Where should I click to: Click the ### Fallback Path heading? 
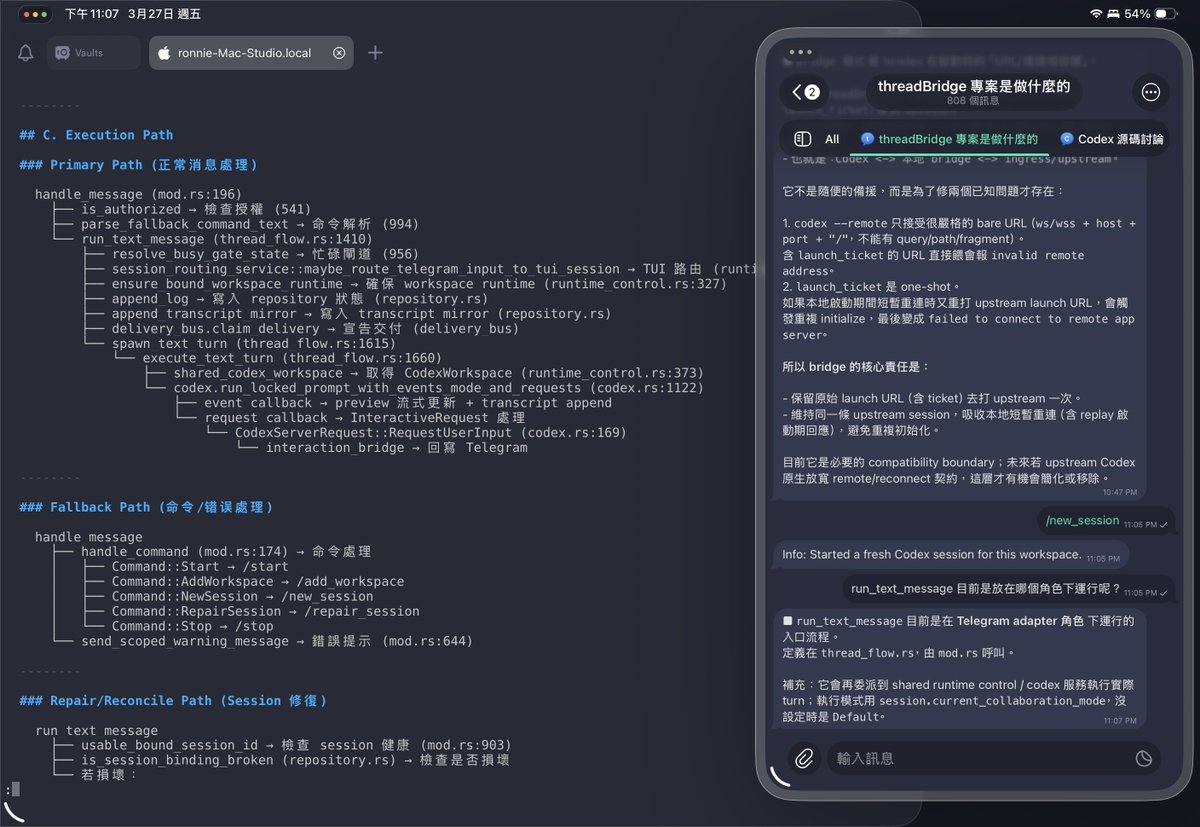146,507
